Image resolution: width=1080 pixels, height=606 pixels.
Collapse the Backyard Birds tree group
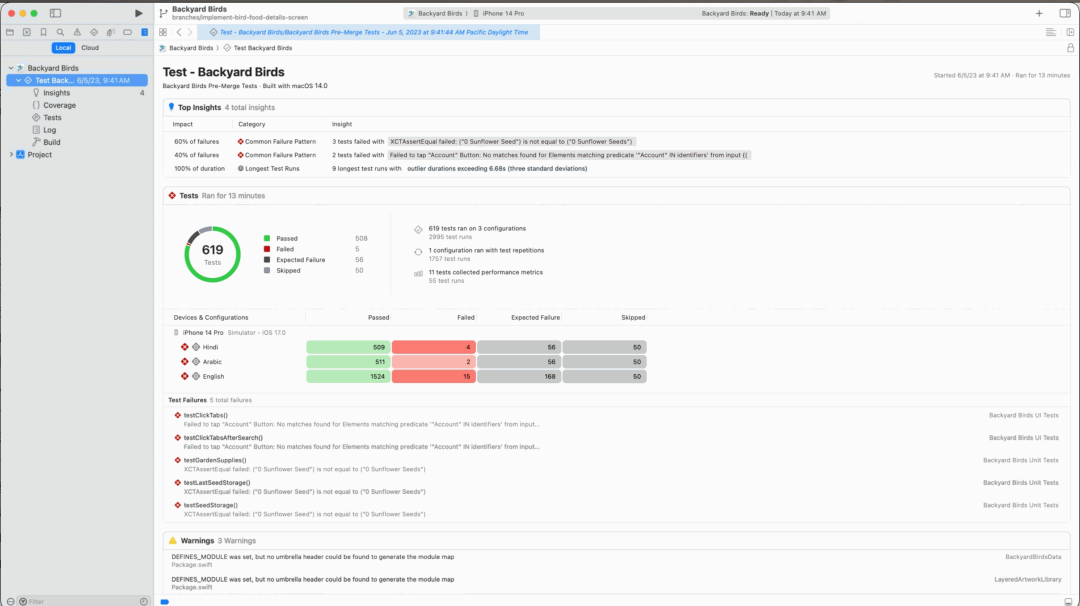point(11,68)
